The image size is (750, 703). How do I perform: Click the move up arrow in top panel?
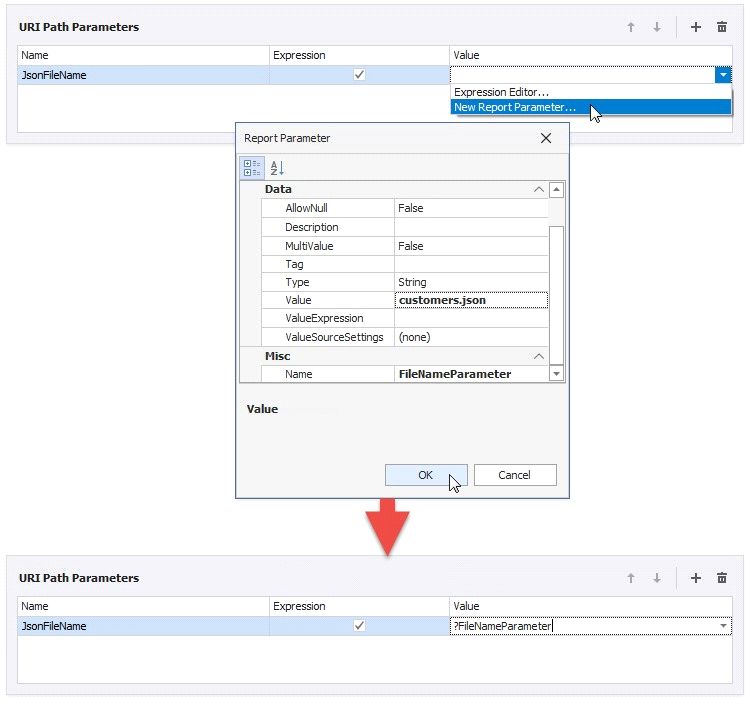(x=631, y=27)
